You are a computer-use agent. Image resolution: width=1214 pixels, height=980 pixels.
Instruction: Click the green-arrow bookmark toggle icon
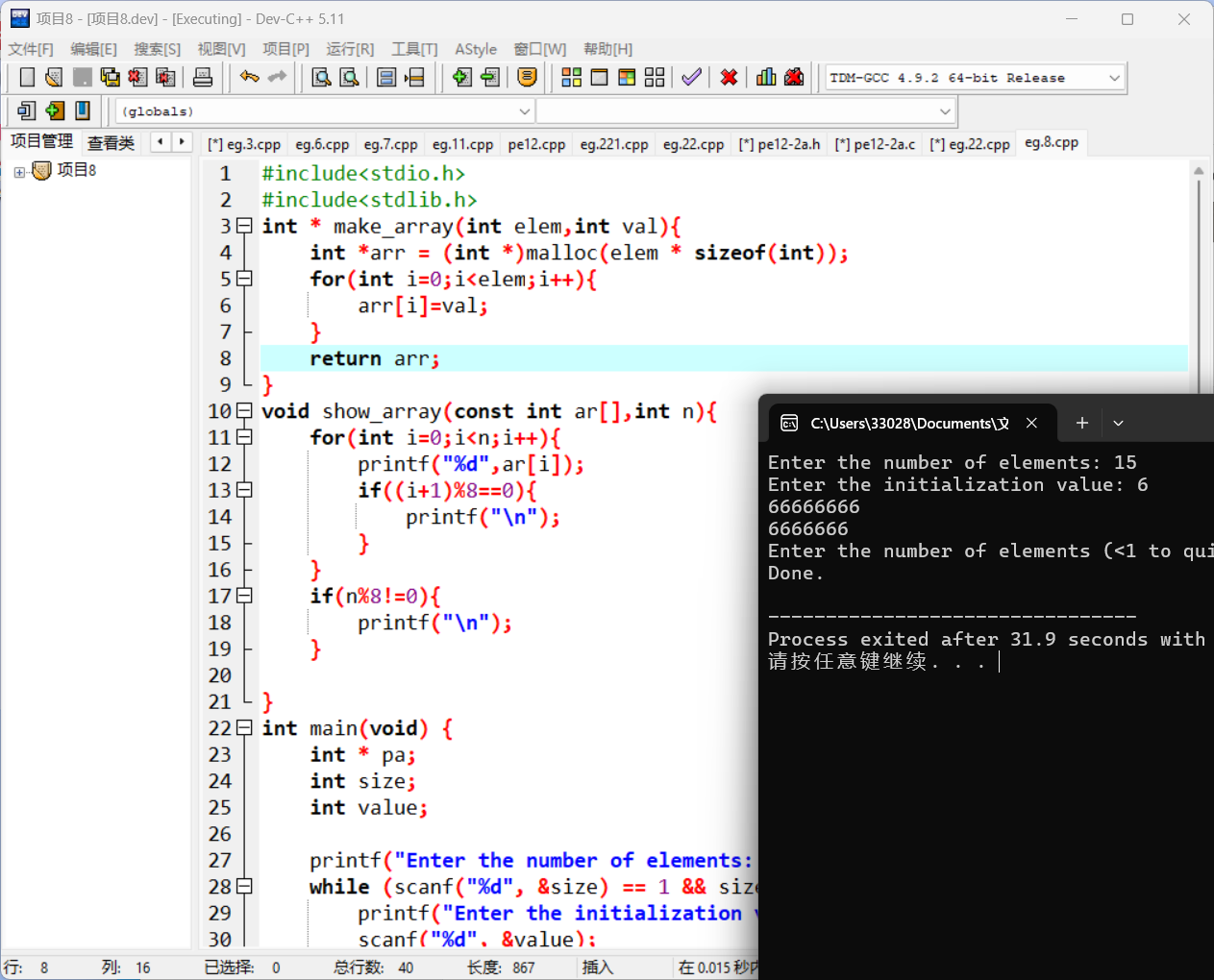55,111
